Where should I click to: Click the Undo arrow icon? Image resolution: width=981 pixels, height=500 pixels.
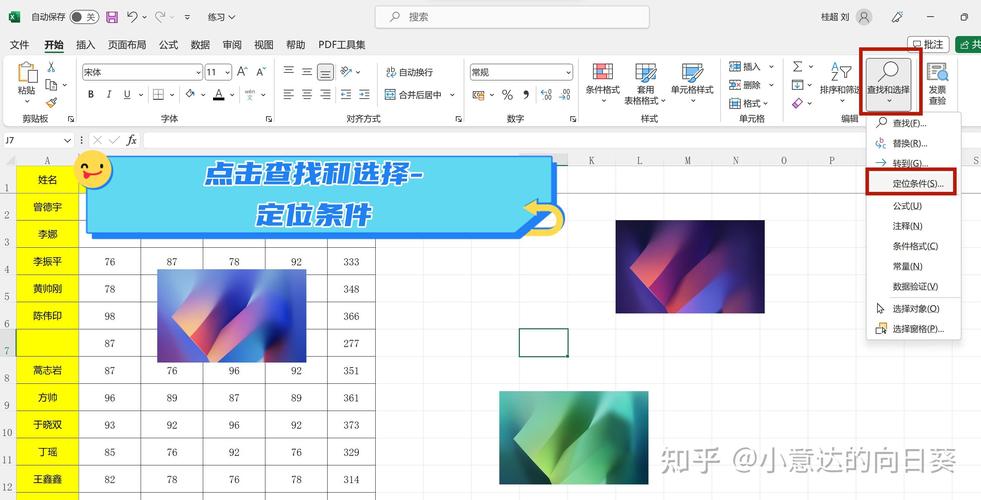tap(132, 17)
